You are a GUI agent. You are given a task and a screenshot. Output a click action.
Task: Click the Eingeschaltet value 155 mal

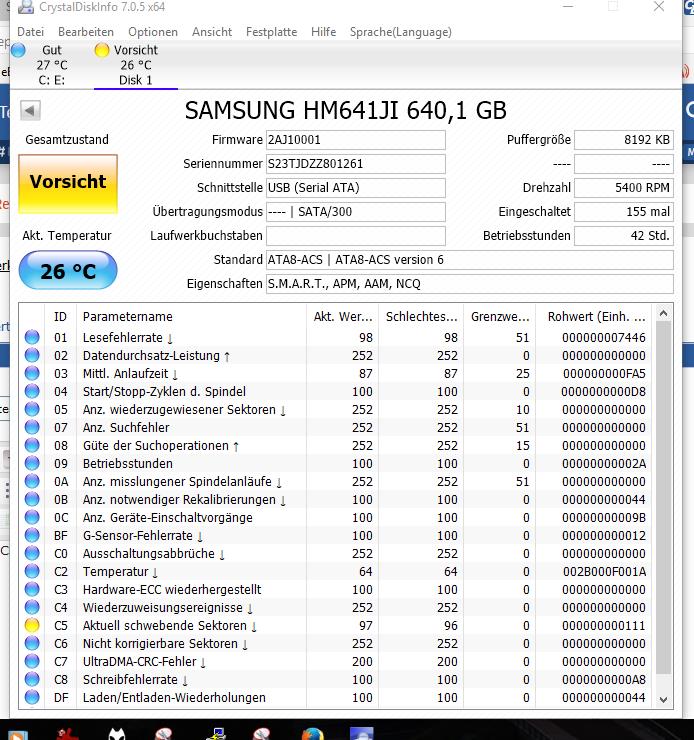[624, 212]
